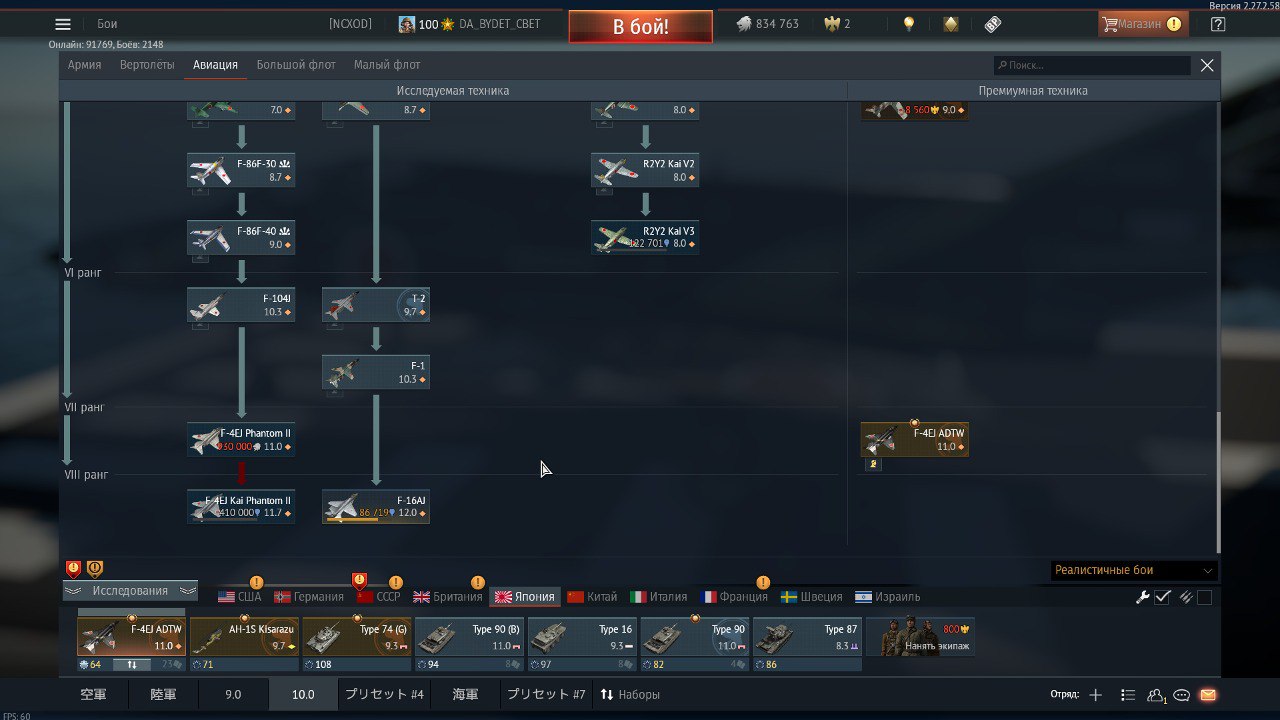The height and width of the screenshot is (720, 1280).
Task: Click the red shield alert icon above Исследования
Action: (73, 569)
